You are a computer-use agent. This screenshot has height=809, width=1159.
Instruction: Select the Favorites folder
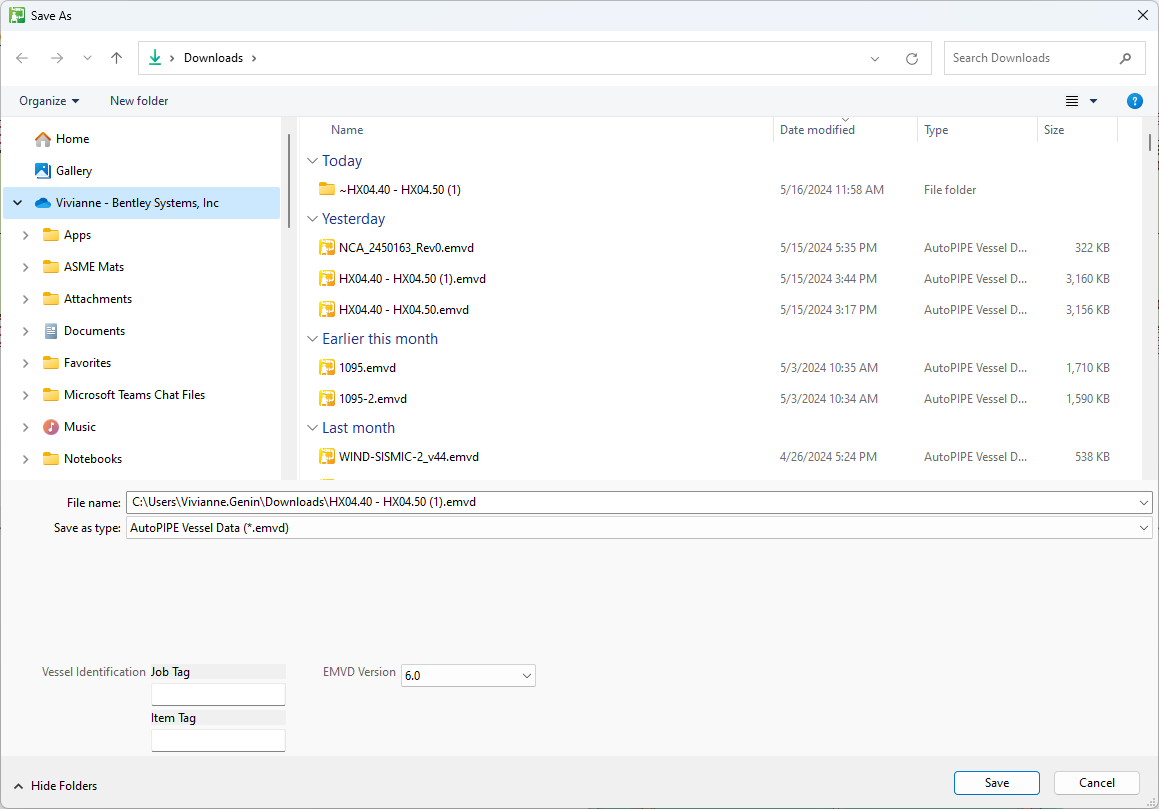[x=87, y=362]
